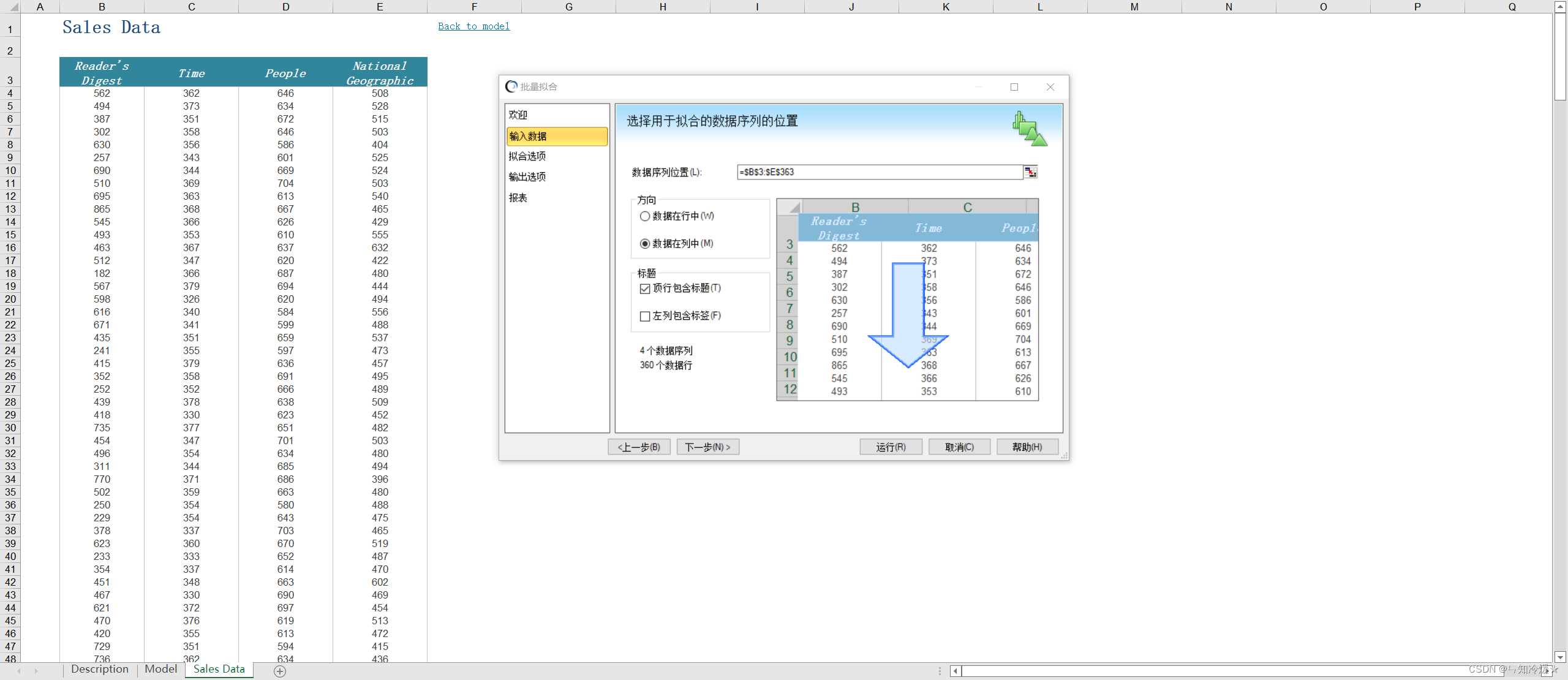The height and width of the screenshot is (680, 1568).
Task: Open the 拟合选项 step in sidebar
Action: [527, 156]
